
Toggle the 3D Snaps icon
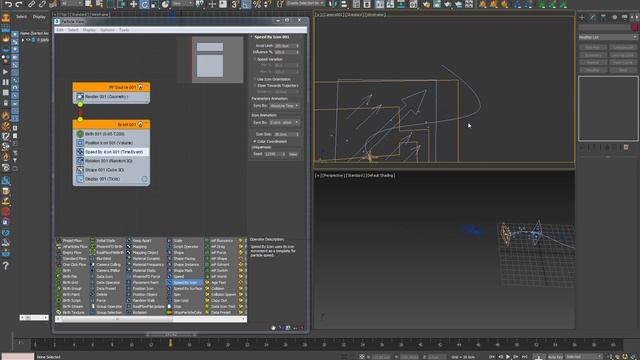pyautogui.click(x=235, y=4)
